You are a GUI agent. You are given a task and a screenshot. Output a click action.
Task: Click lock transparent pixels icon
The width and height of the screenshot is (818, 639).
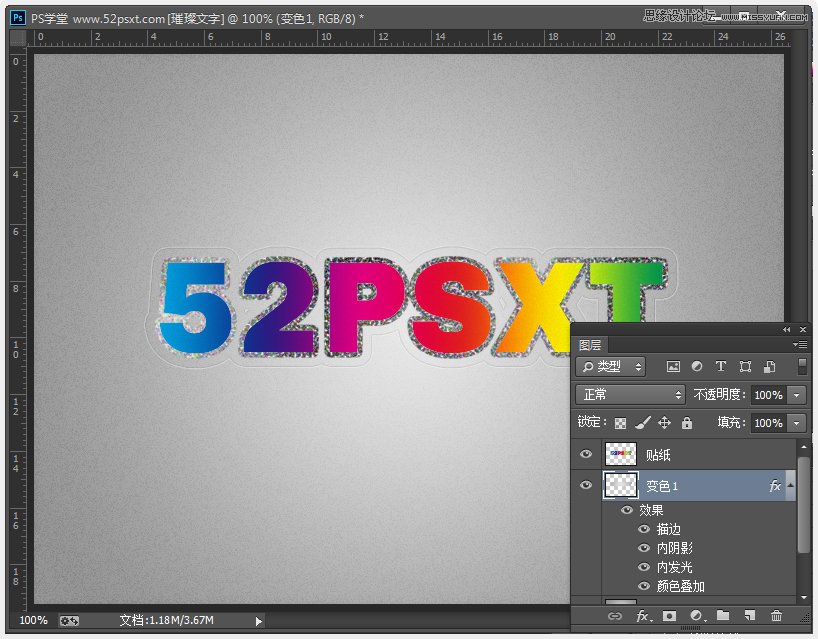coord(620,423)
